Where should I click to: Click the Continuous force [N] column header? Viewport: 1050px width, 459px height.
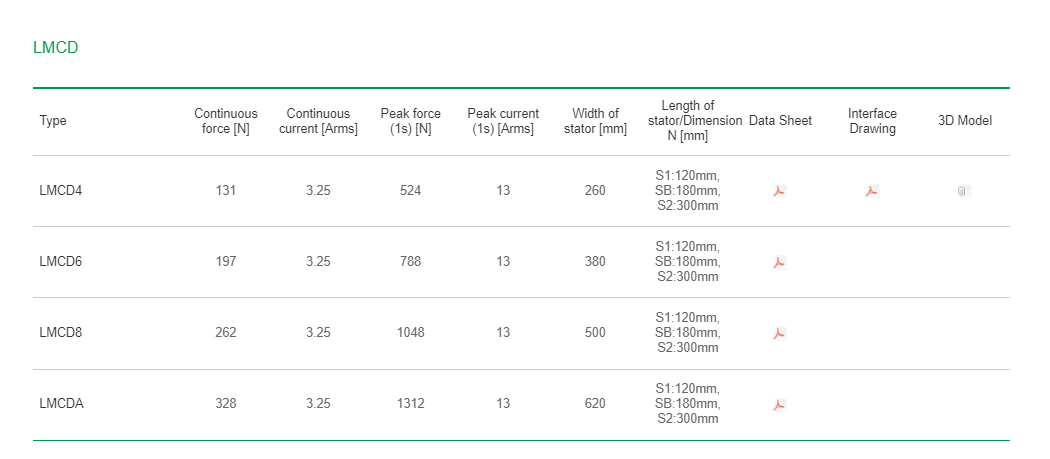(226, 121)
